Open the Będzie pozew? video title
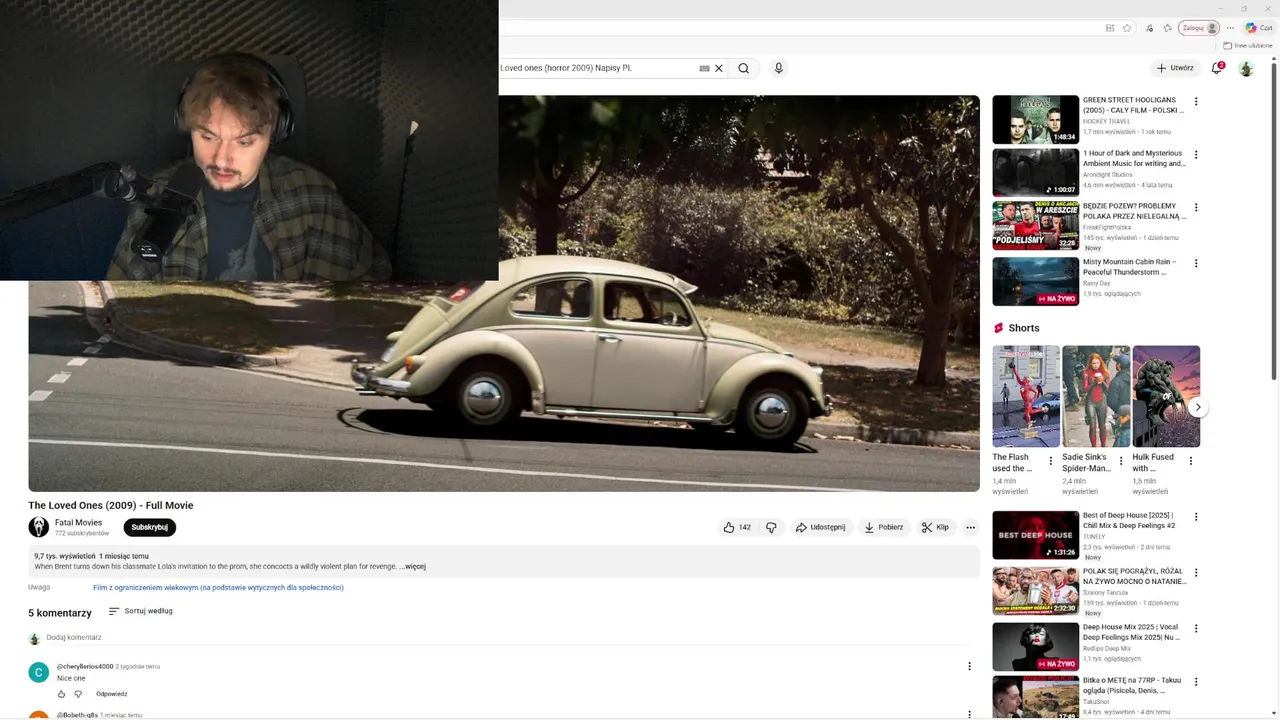This screenshot has height=720, width=1280. 1134,211
